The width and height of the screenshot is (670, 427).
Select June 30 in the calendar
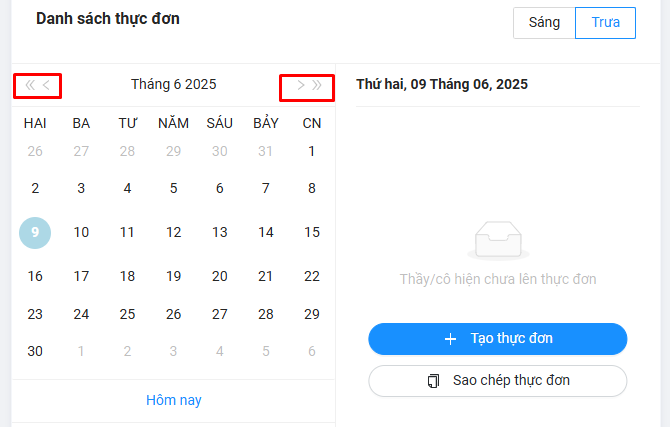point(35,351)
